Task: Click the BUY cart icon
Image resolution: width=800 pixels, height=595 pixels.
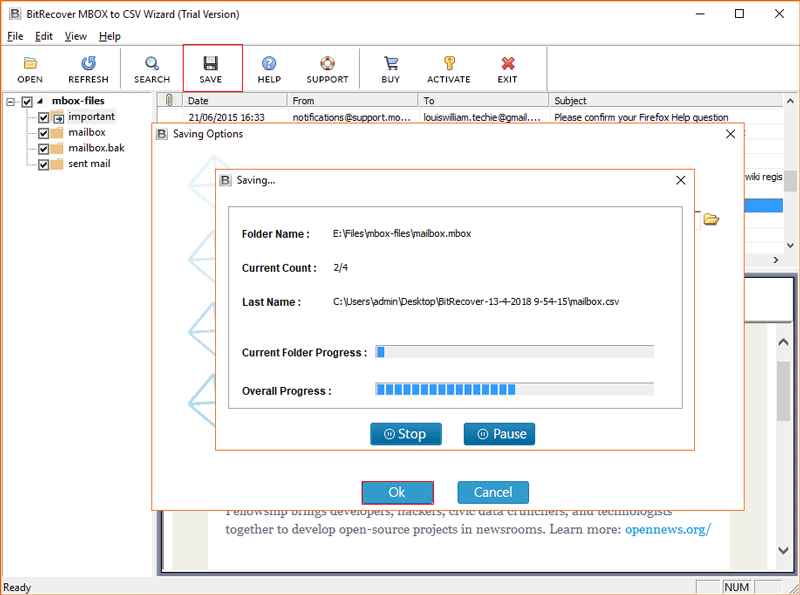Action: 391,69
